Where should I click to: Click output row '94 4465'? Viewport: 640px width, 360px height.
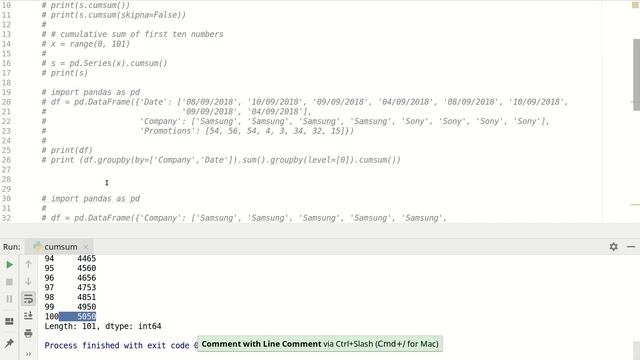[x=70, y=258]
